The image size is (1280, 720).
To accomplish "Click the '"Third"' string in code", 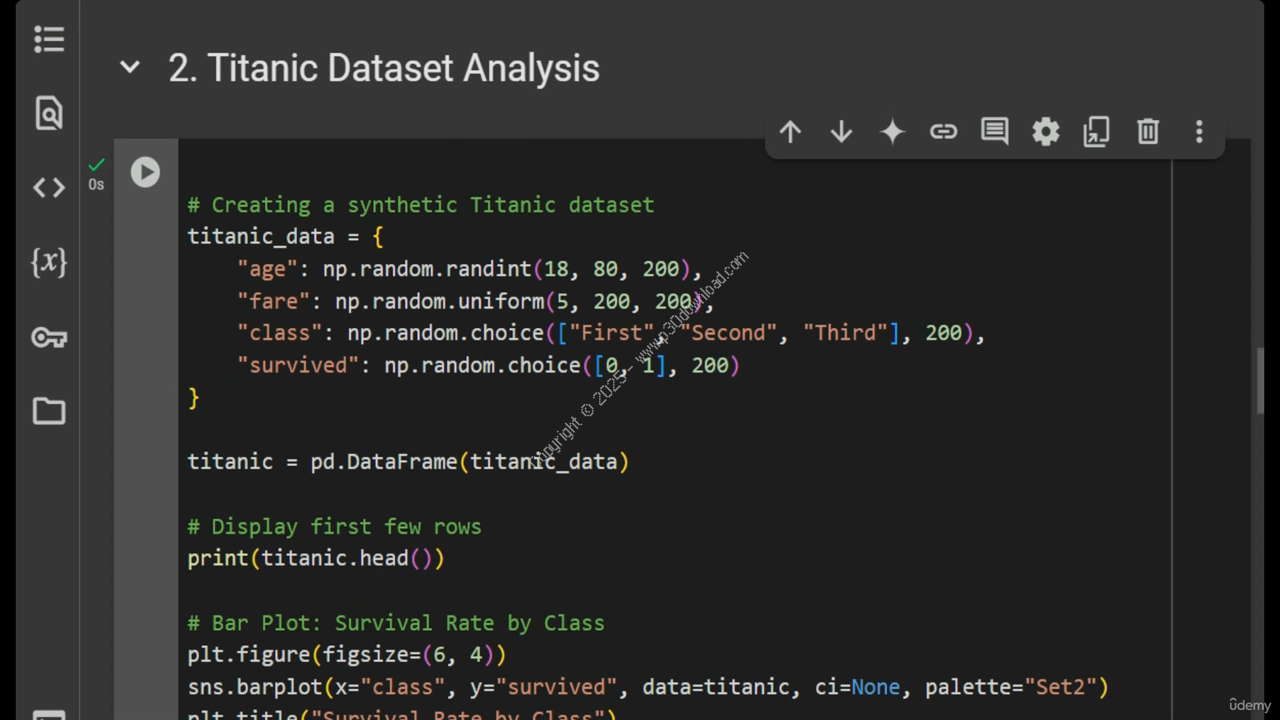I will [846, 333].
